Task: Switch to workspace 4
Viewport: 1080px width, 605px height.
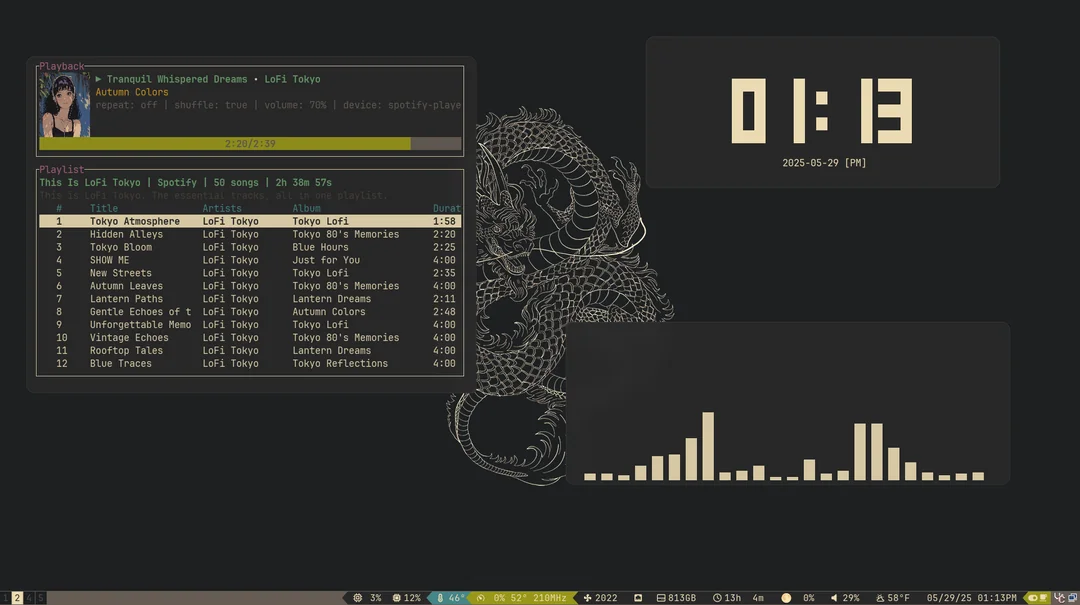Action: 29,598
